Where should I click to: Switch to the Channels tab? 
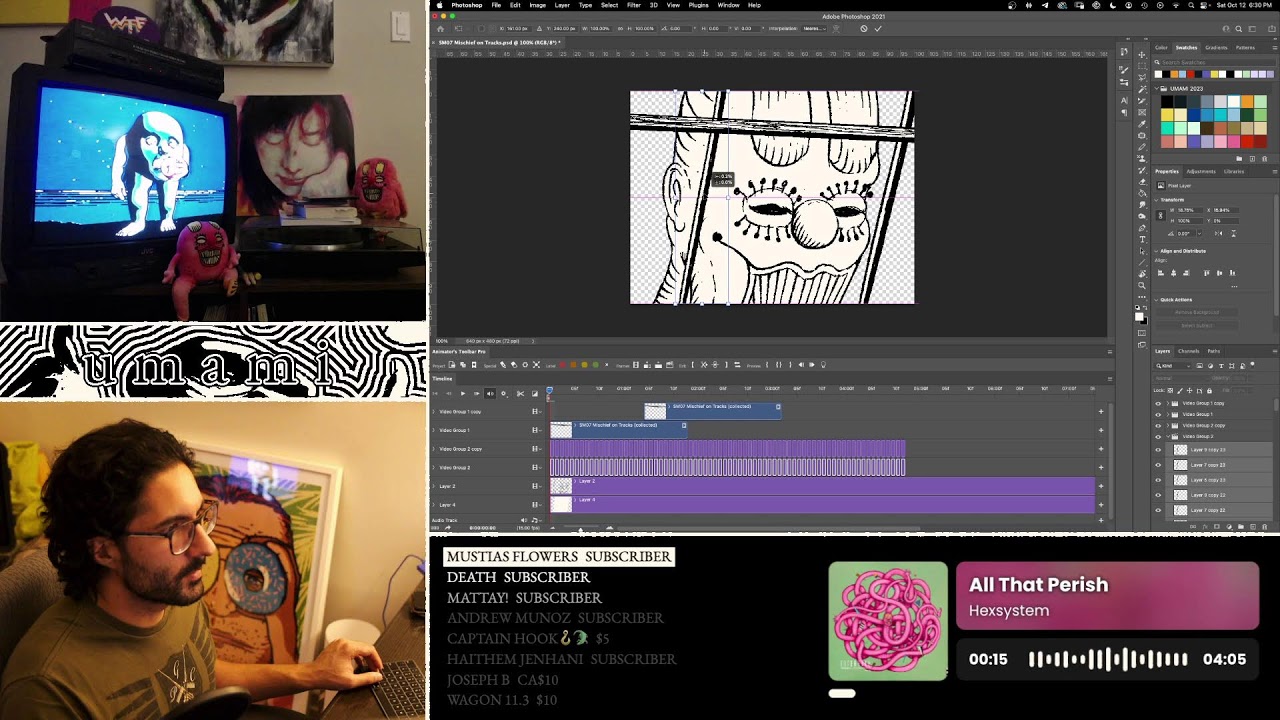[x=1188, y=351]
